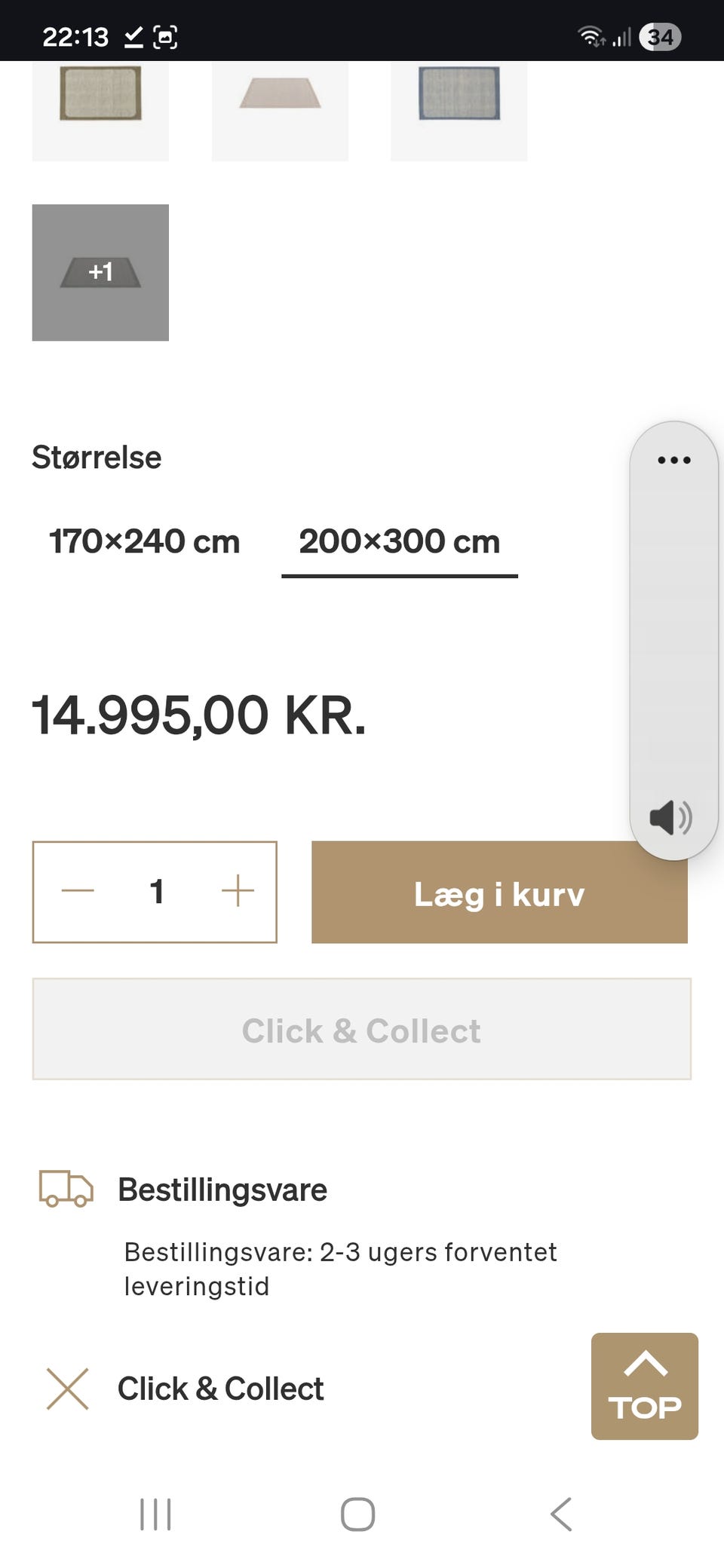Decrease quantity with the minus icon
Image resolution: width=724 pixels, height=1568 pixels.
pos(78,891)
